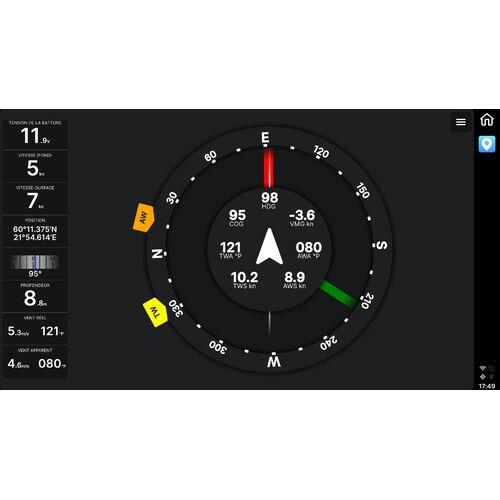500x500 pixels.
Task: Open the blue waypoint map app
Action: (487, 144)
